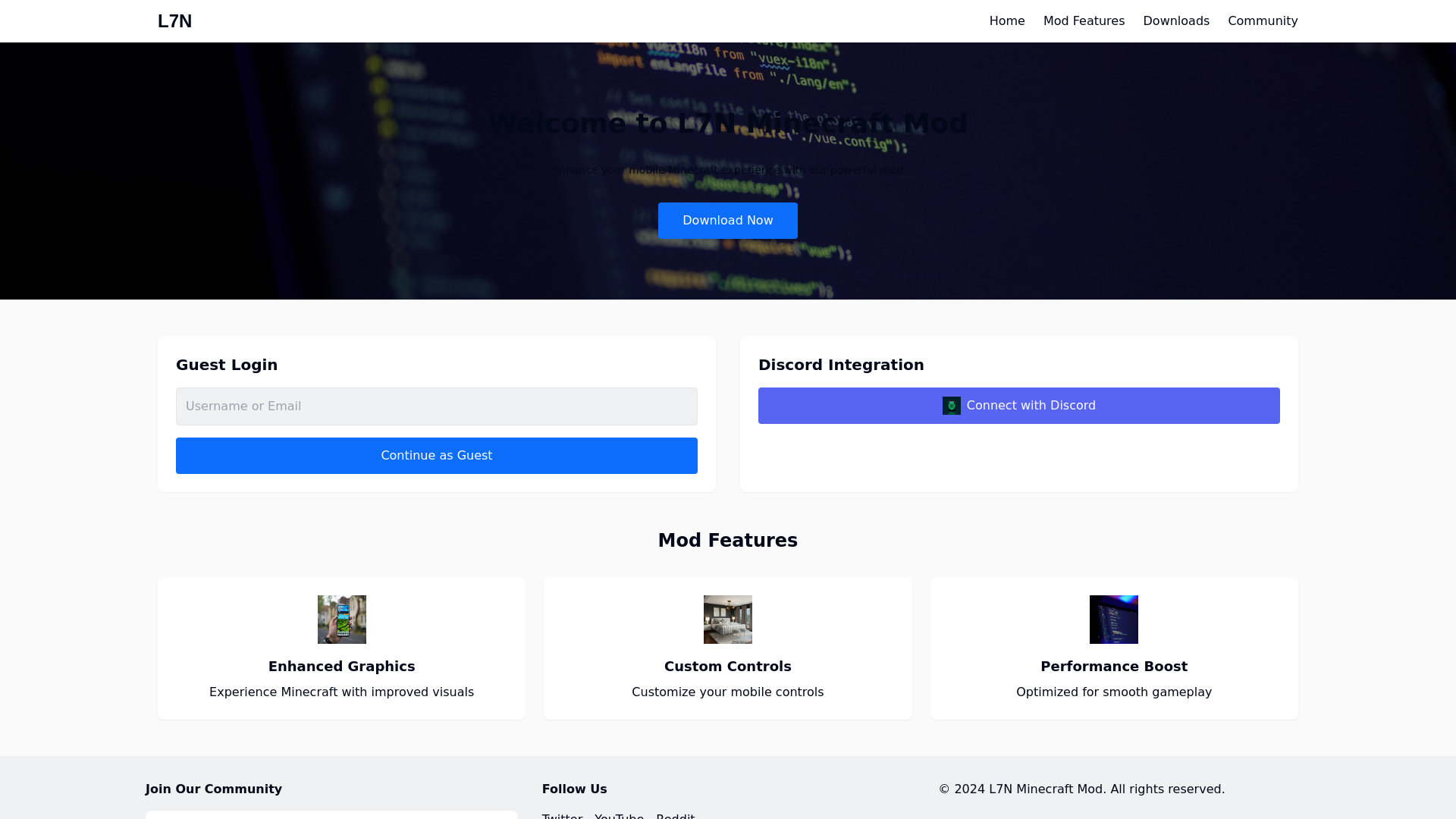The height and width of the screenshot is (819, 1456).
Task: Click the Enhanced Graphics feature image
Action: tap(341, 619)
